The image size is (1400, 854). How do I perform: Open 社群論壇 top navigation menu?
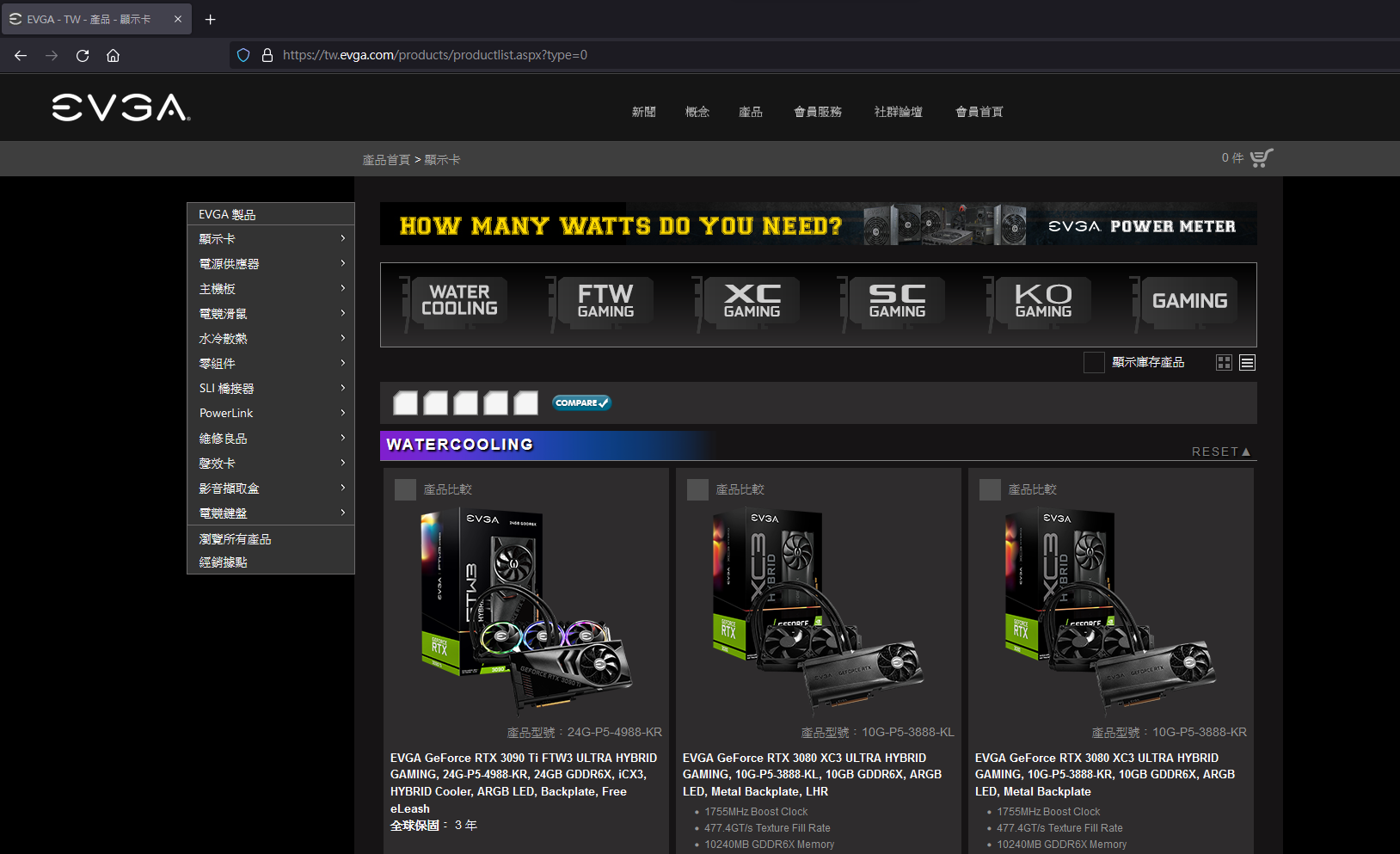pyautogui.click(x=898, y=112)
